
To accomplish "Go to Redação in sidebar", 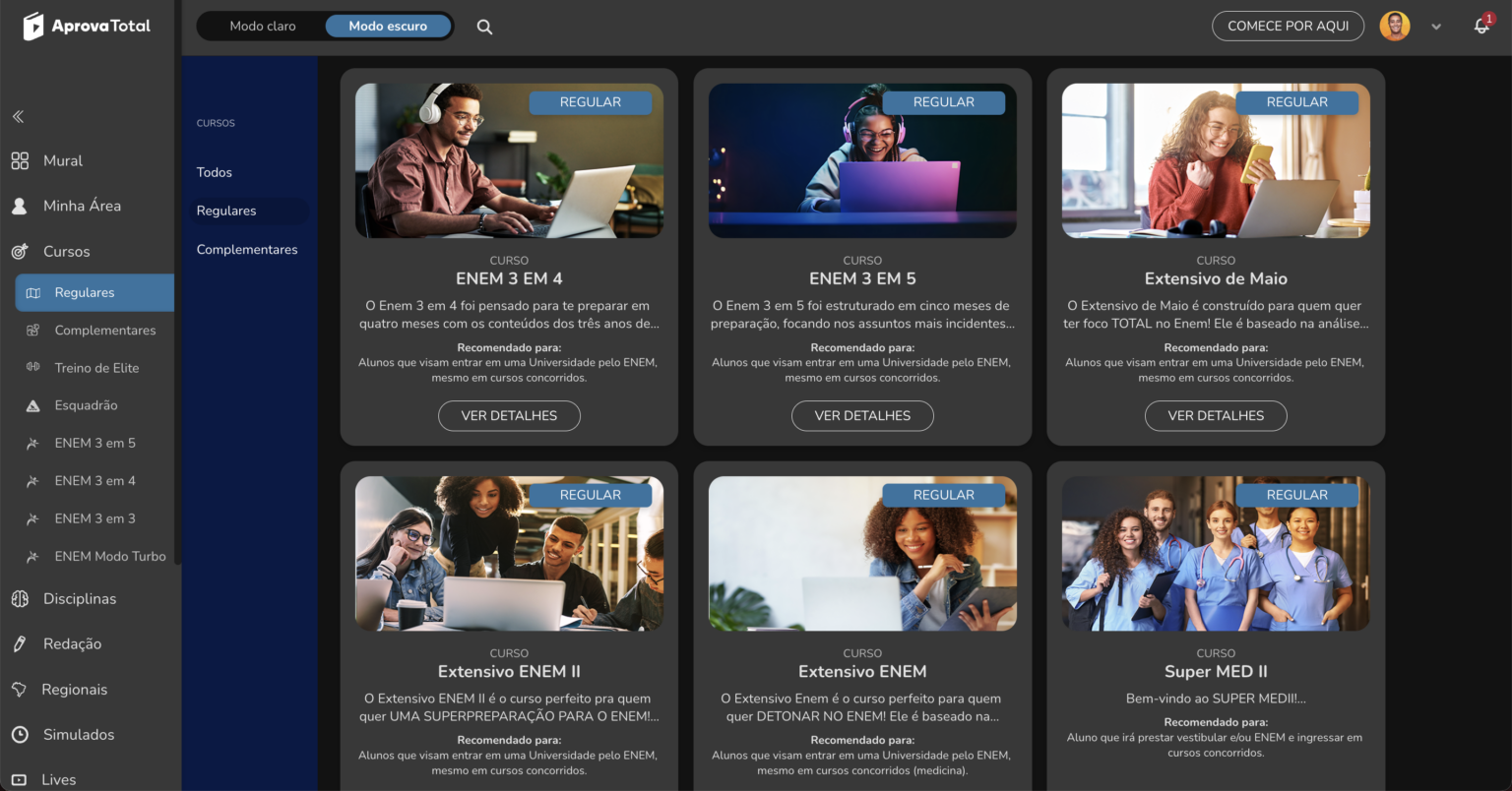I will pyautogui.click(x=72, y=643).
